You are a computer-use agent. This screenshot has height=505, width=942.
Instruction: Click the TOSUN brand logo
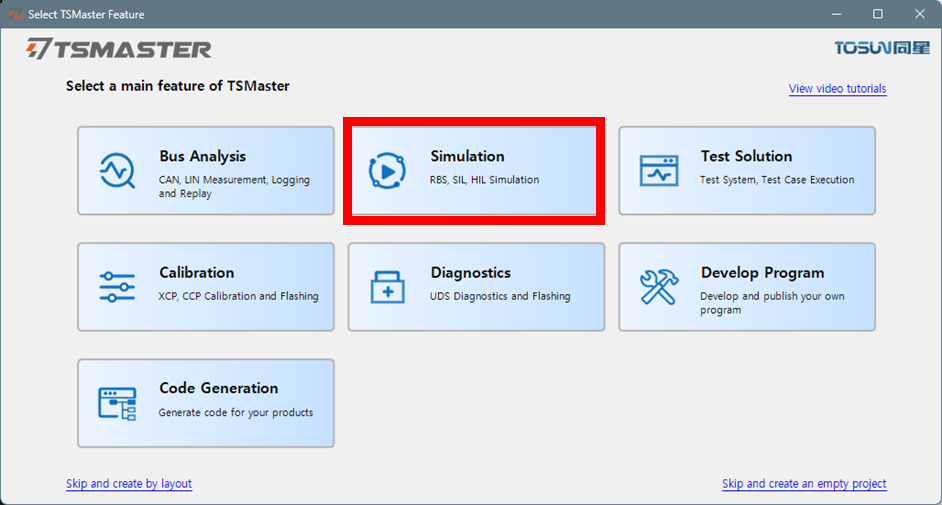pos(882,47)
